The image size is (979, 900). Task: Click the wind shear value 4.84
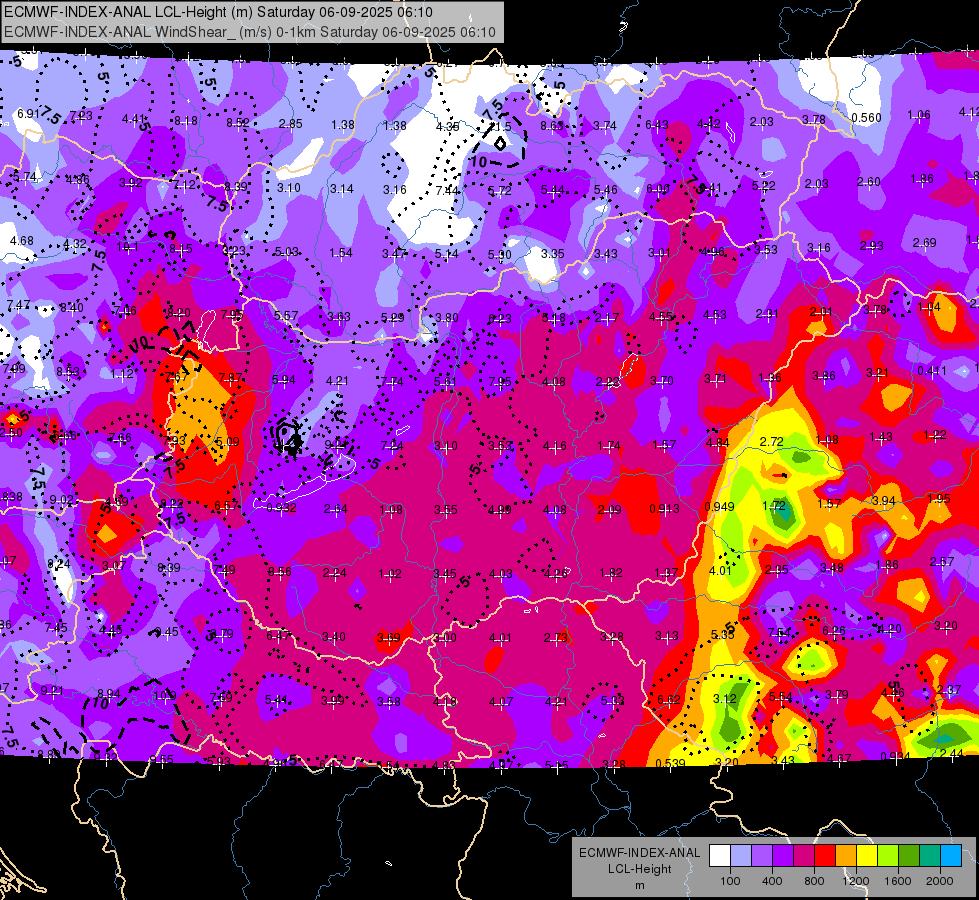718,443
